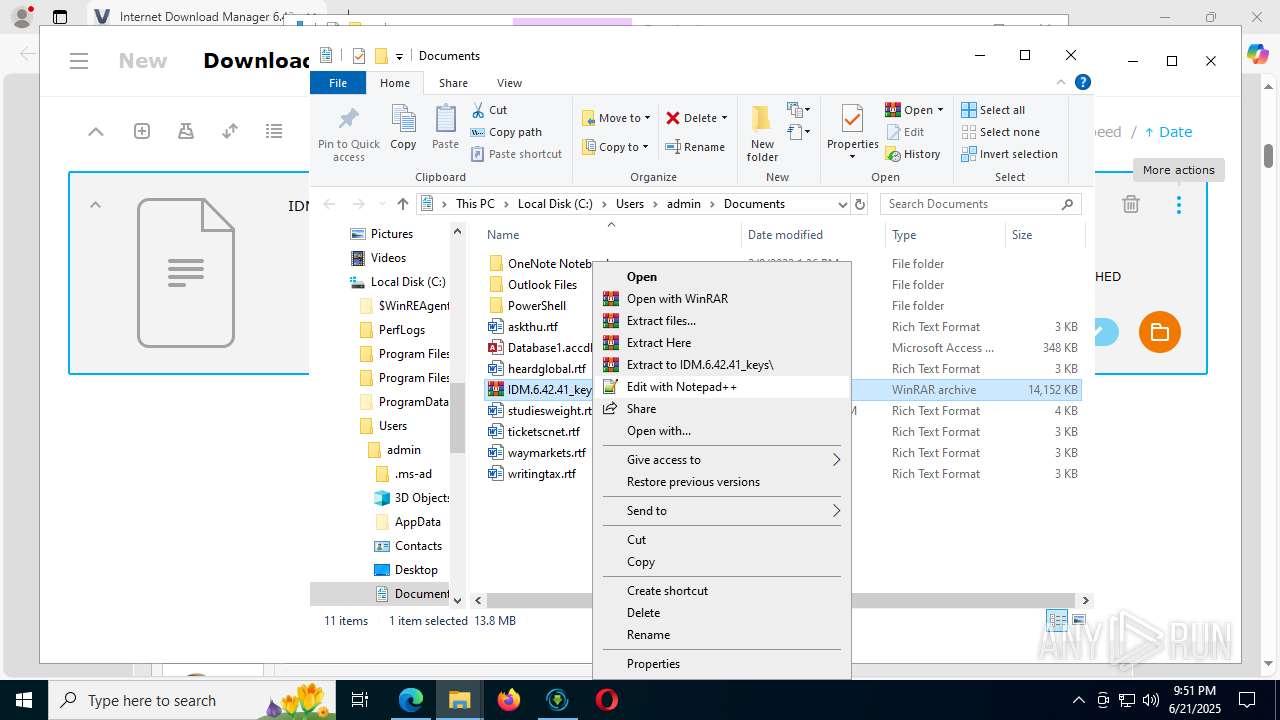This screenshot has width=1280, height=720.
Task: Click the Copy ribbon button
Action: (x=403, y=128)
